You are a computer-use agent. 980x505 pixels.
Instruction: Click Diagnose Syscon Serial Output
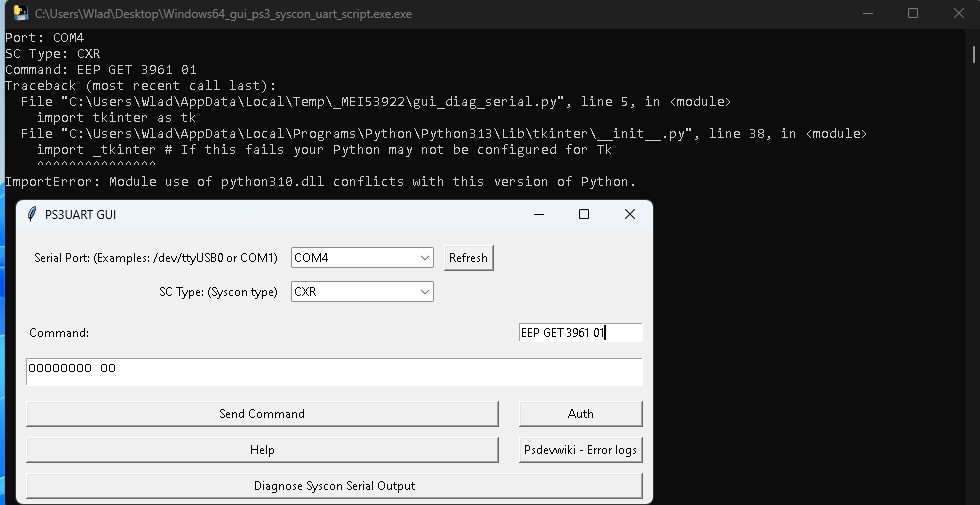click(x=334, y=486)
